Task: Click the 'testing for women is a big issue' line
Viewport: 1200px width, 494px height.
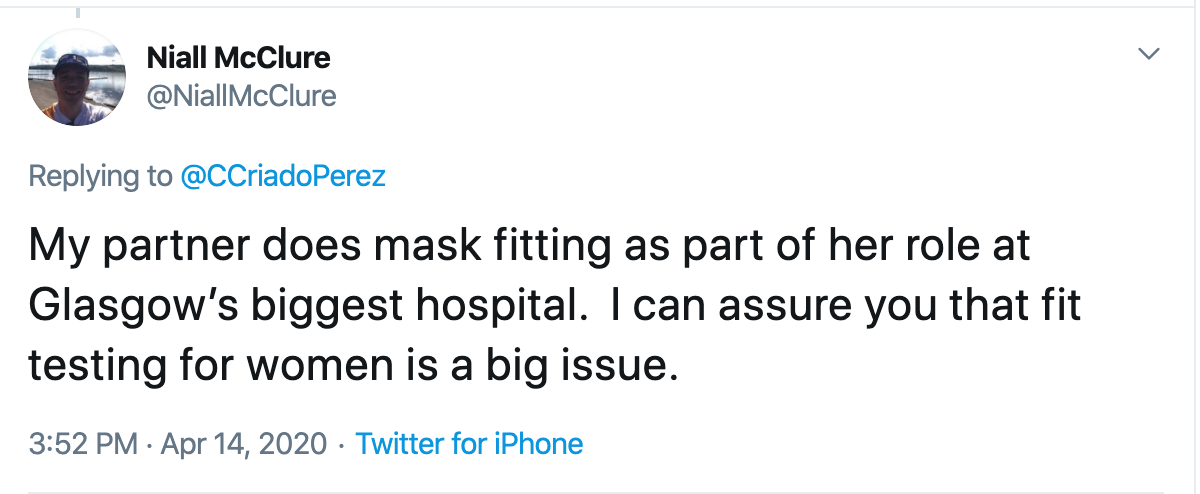Action: coord(354,366)
